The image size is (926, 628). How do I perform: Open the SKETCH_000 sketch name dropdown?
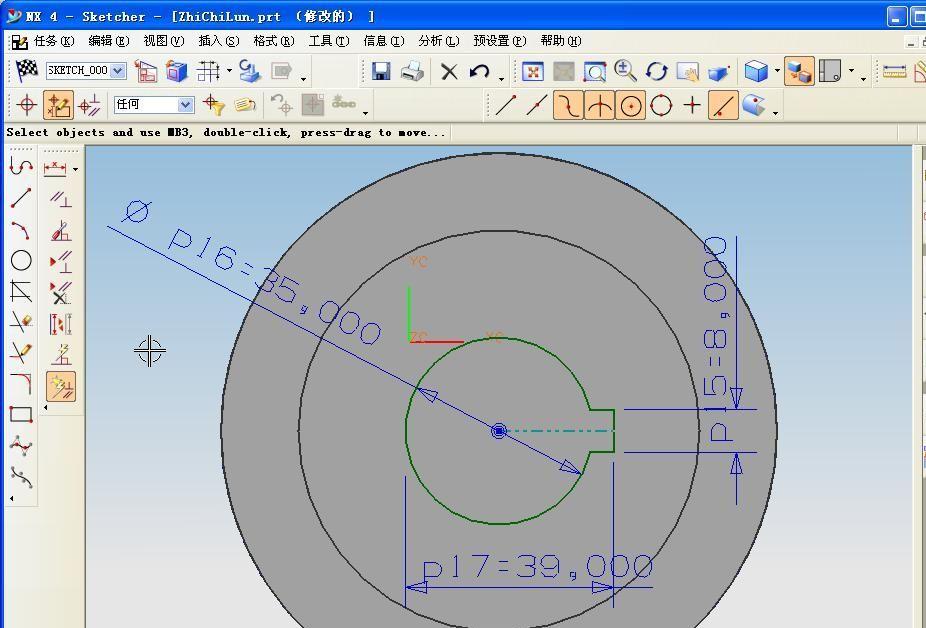point(118,71)
